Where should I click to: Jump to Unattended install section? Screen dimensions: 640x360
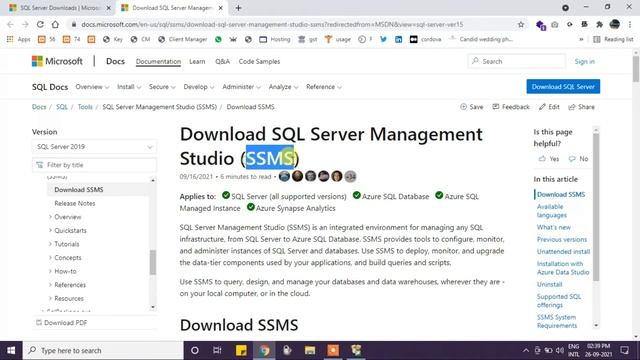(x=563, y=252)
